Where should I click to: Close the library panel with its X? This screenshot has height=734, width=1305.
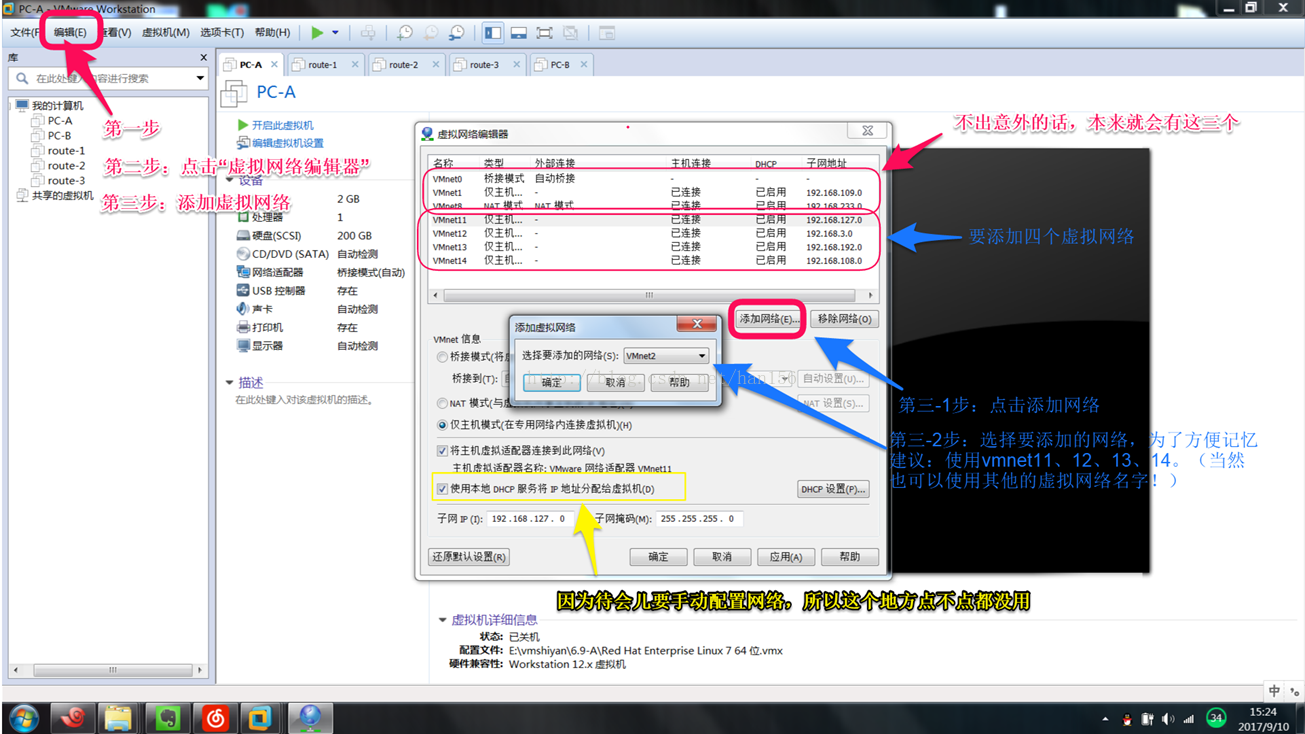tap(204, 58)
